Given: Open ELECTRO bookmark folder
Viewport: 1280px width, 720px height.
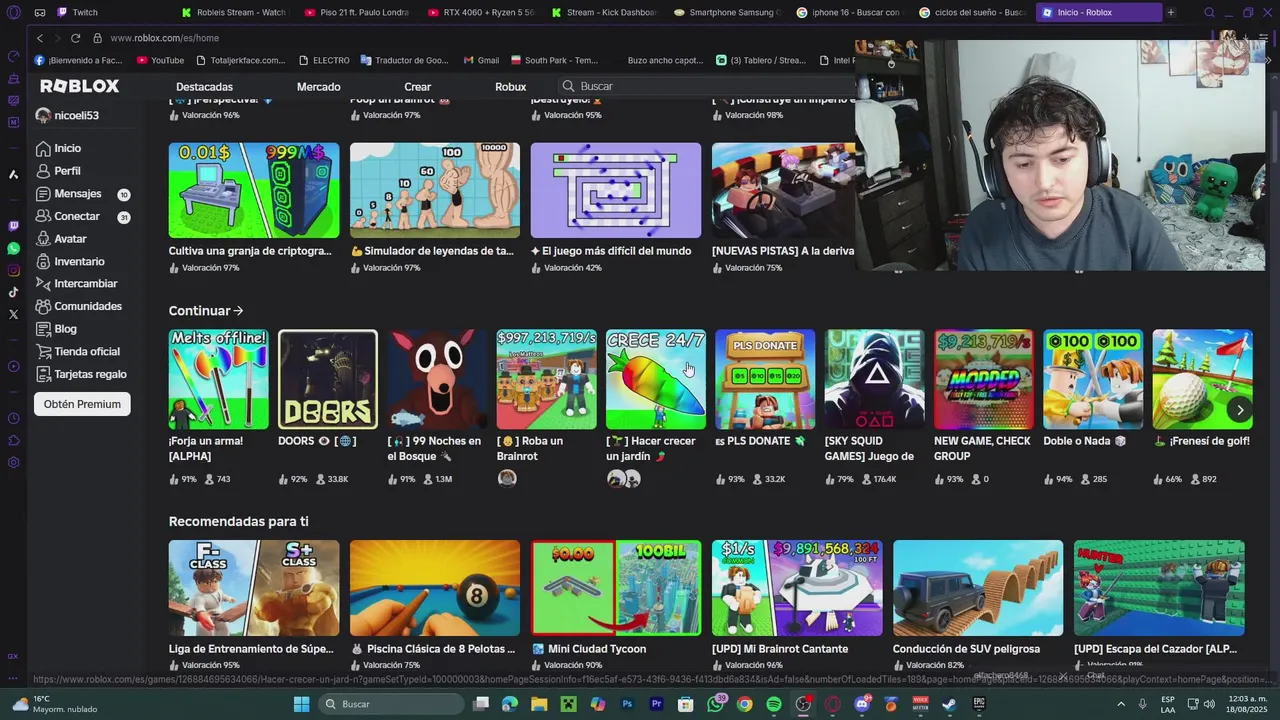Looking at the screenshot, I should 323,60.
